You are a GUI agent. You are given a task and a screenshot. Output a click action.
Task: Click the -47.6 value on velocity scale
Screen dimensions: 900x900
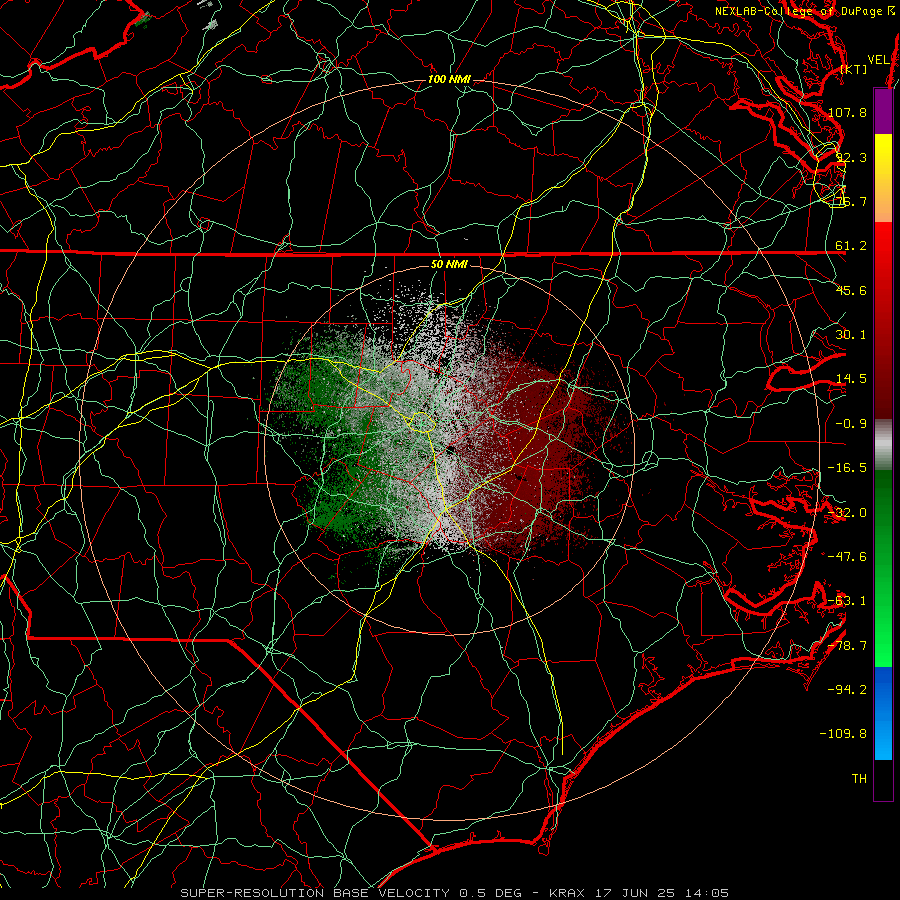point(847,557)
